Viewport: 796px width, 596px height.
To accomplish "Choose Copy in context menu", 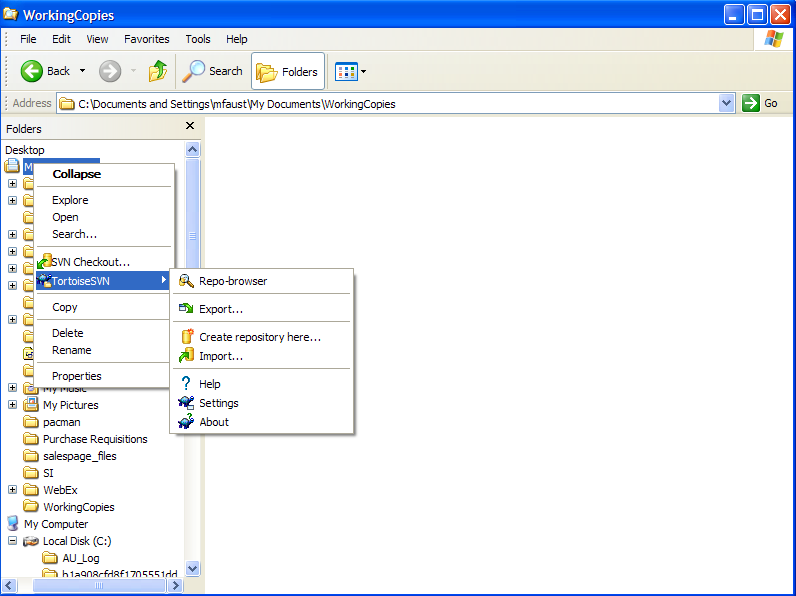I will point(103,307).
